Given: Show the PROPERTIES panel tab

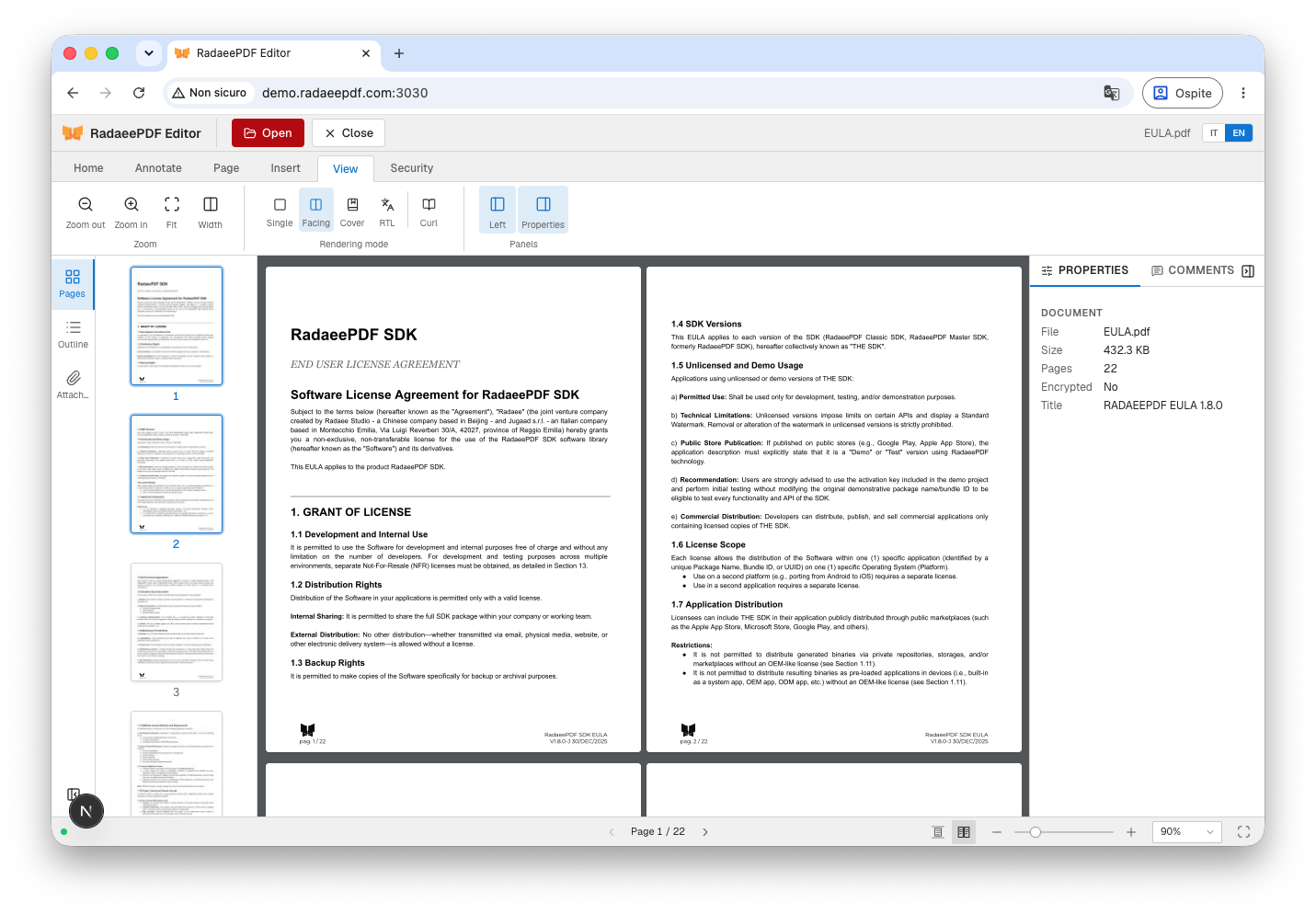Looking at the screenshot, I should click(1084, 270).
